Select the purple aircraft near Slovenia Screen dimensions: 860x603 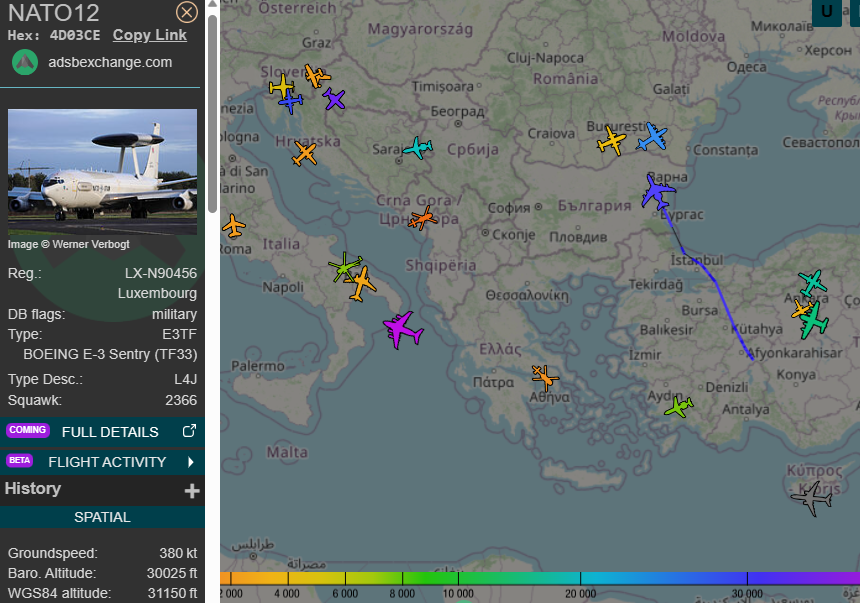click(x=333, y=99)
